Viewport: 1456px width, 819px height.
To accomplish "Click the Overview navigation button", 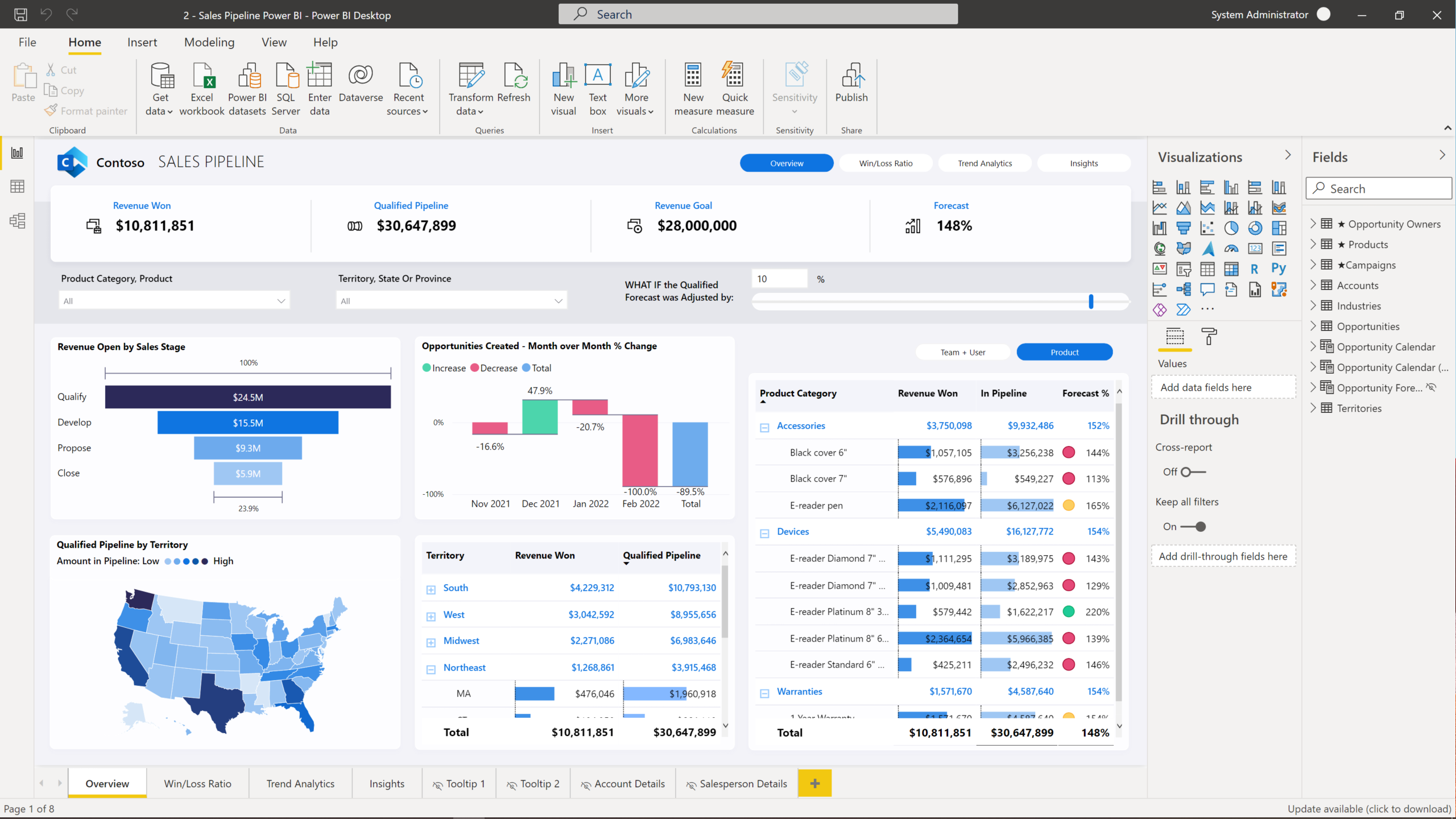I will [x=786, y=163].
